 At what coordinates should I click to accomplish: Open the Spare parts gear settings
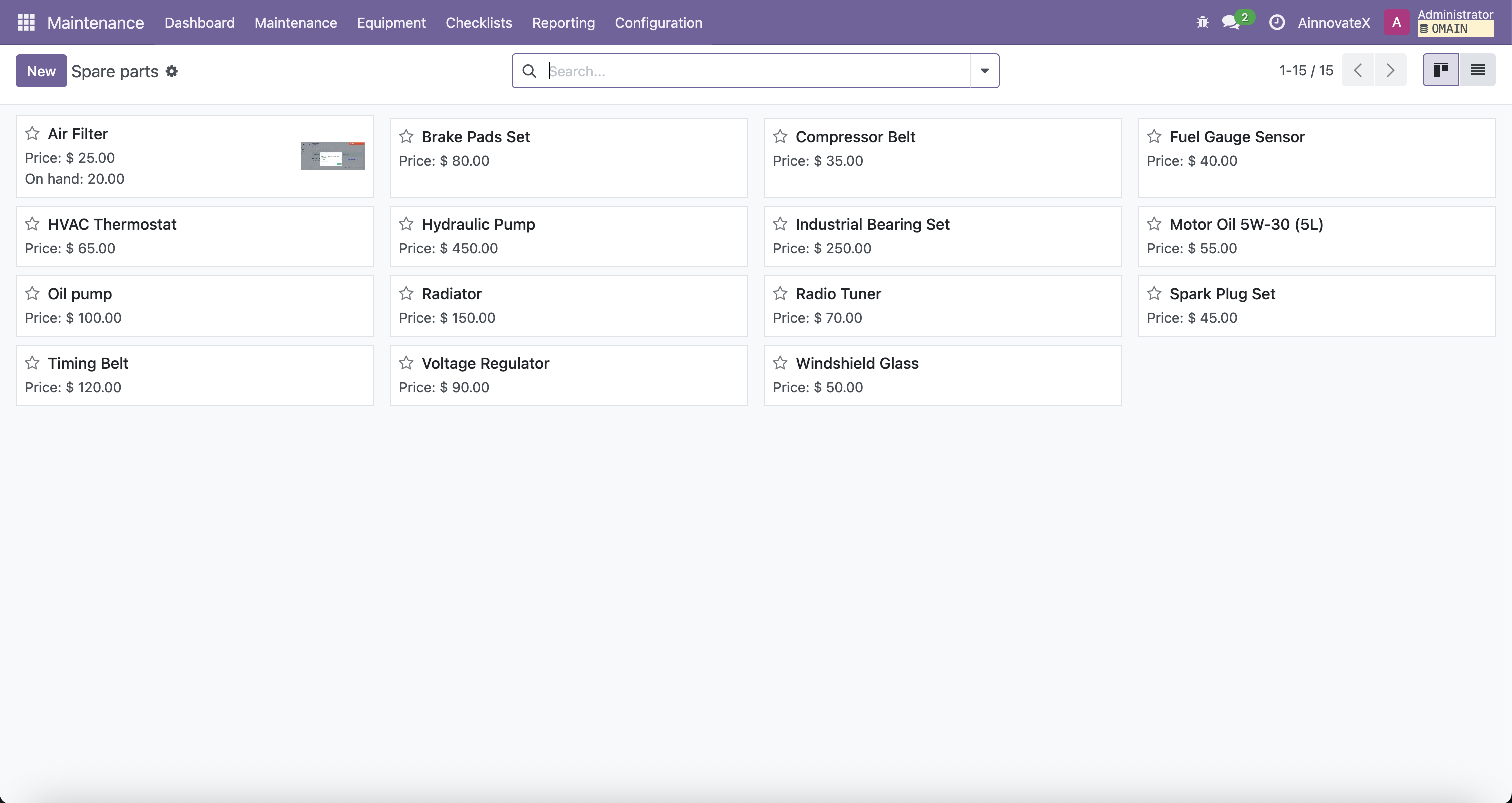tap(172, 71)
